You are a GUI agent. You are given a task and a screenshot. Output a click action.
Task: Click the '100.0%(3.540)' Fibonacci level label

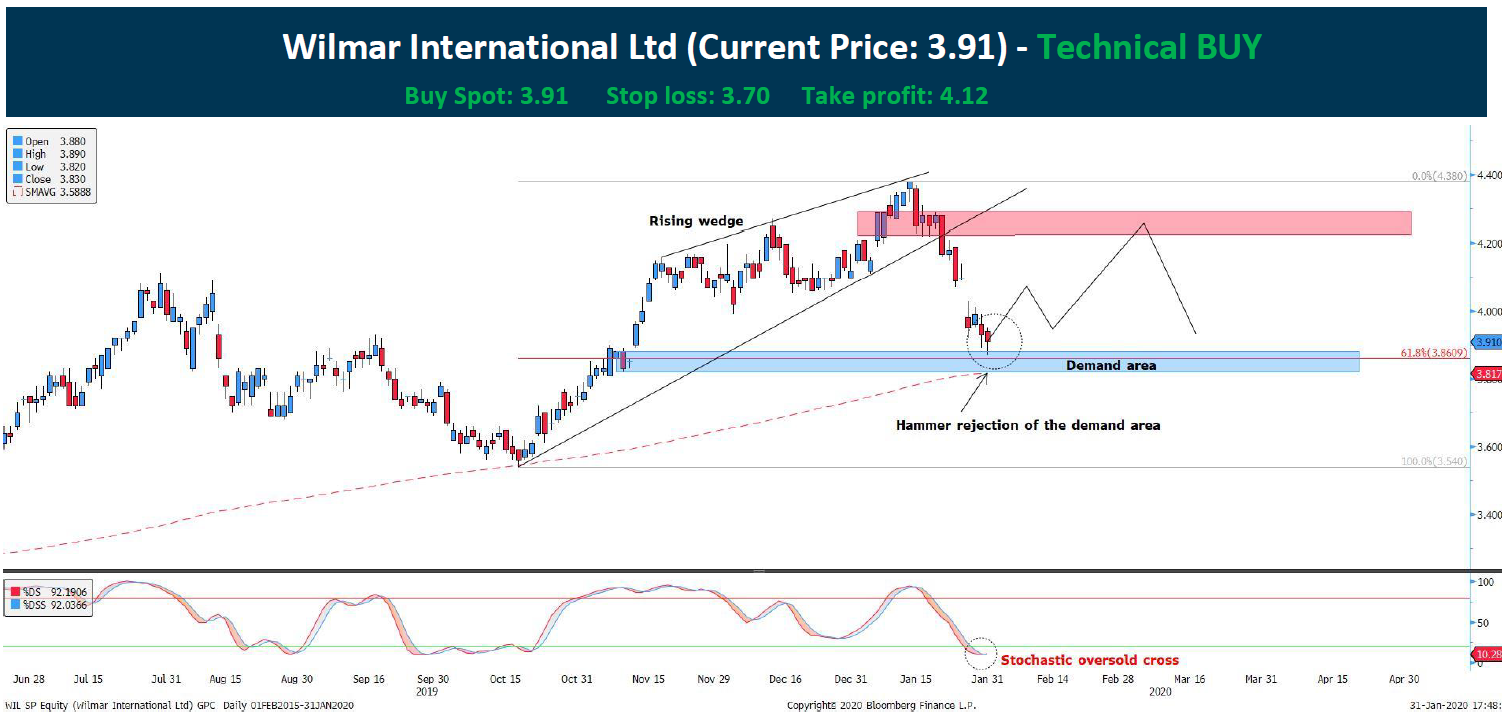(x=1434, y=462)
